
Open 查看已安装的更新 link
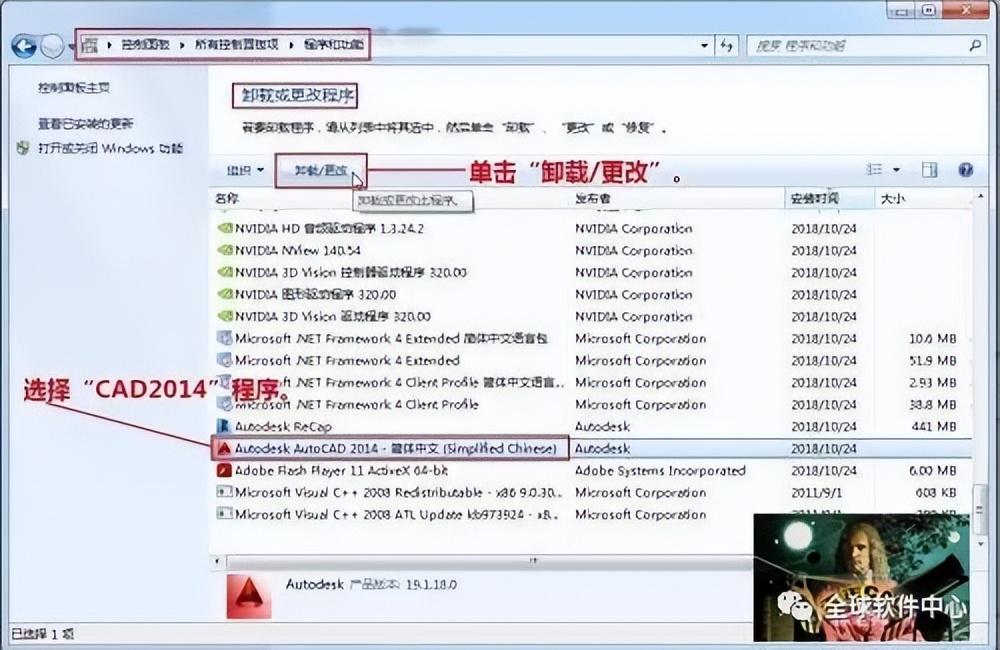85,123
